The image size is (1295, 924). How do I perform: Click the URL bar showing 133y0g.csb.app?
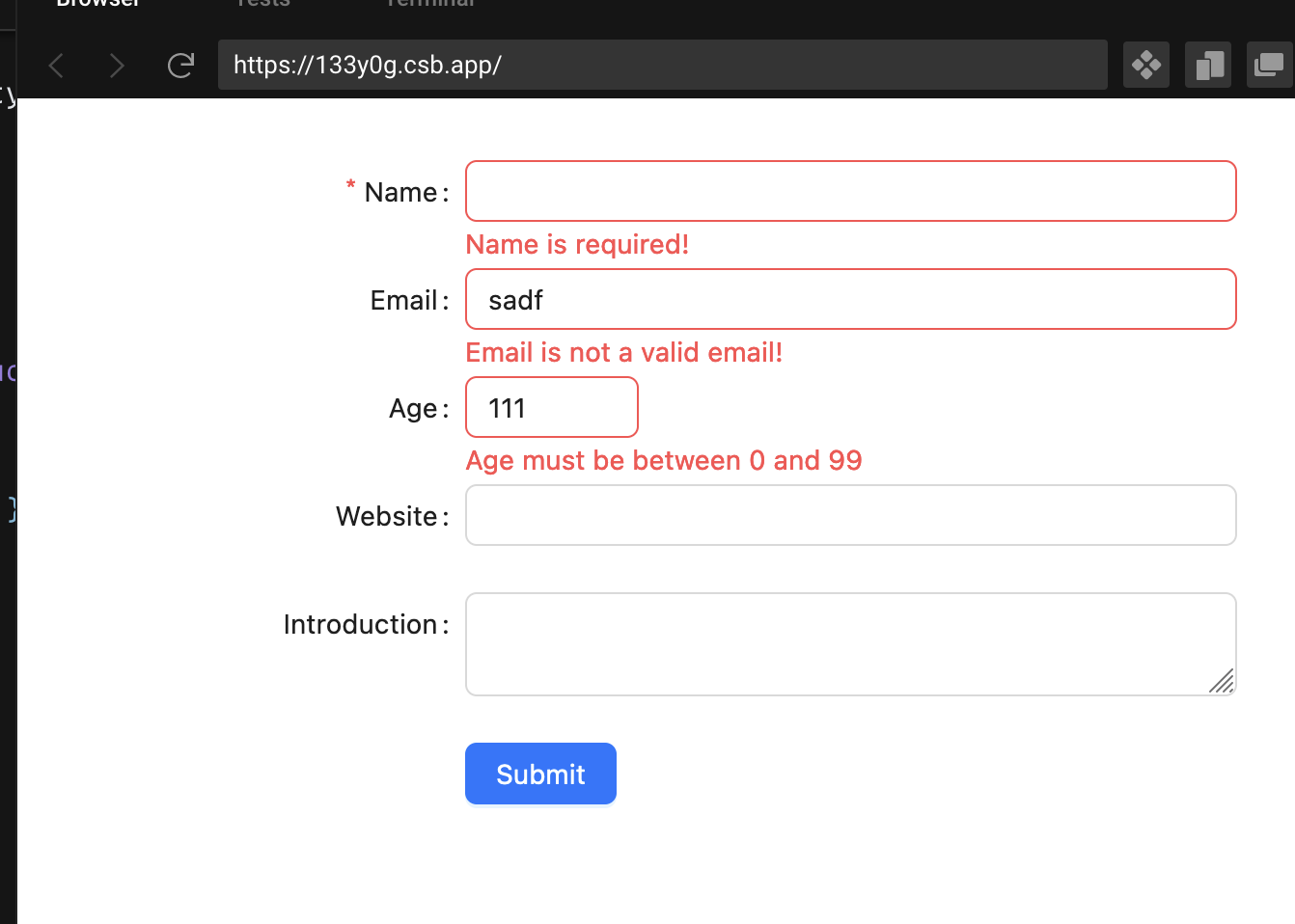point(662,65)
